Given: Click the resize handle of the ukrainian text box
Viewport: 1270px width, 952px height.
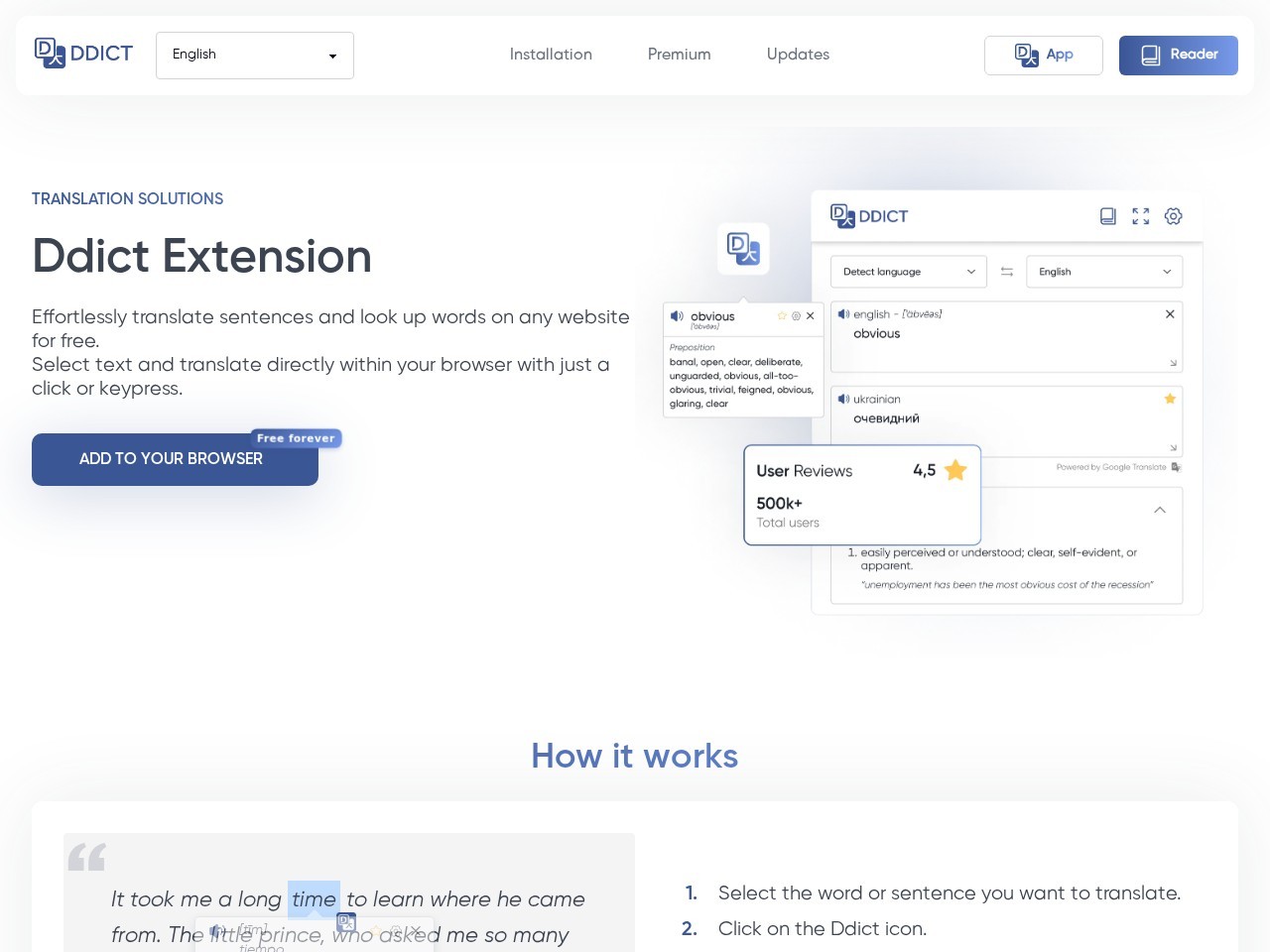Looking at the screenshot, I should [x=1173, y=448].
